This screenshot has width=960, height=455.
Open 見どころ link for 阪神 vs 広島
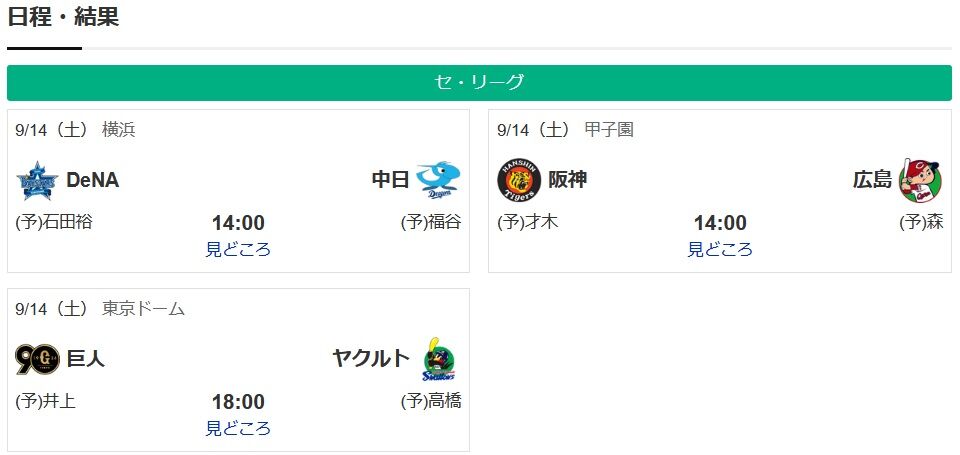(x=720, y=249)
